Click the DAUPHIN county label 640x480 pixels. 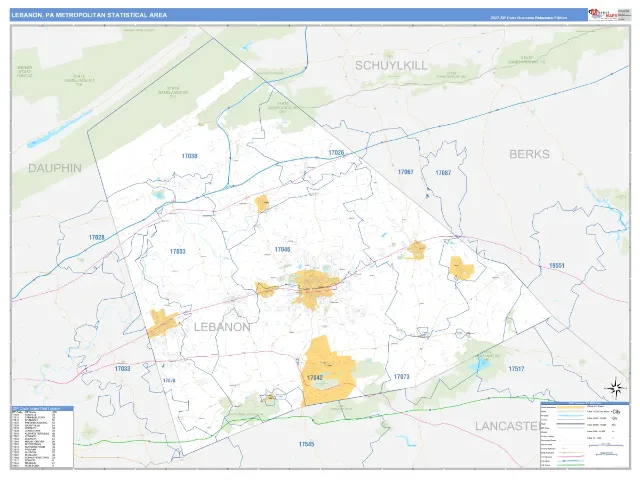click(x=55, y=168)
